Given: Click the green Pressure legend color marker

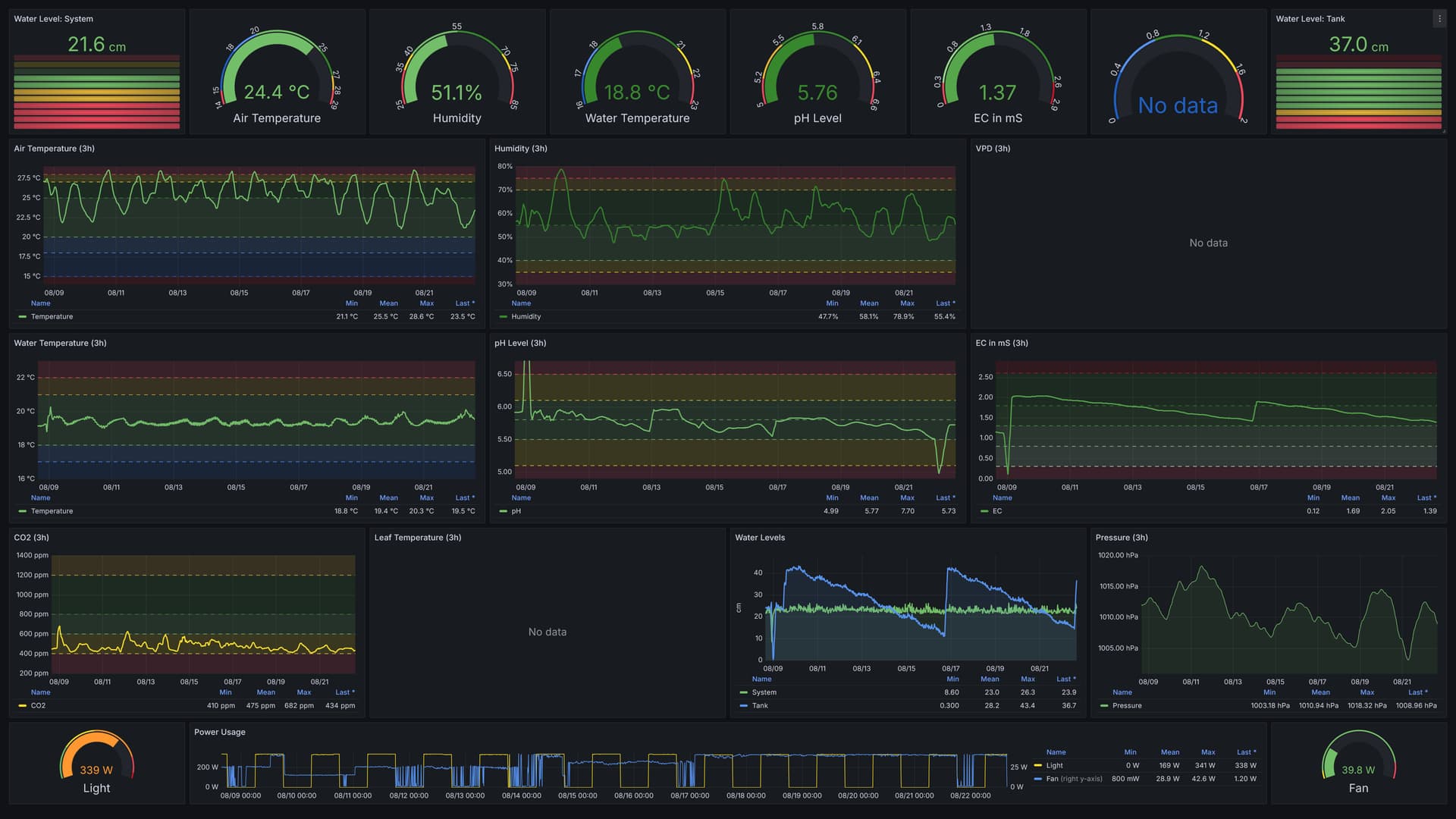Looking at the screenshot, I should 1103,706.
